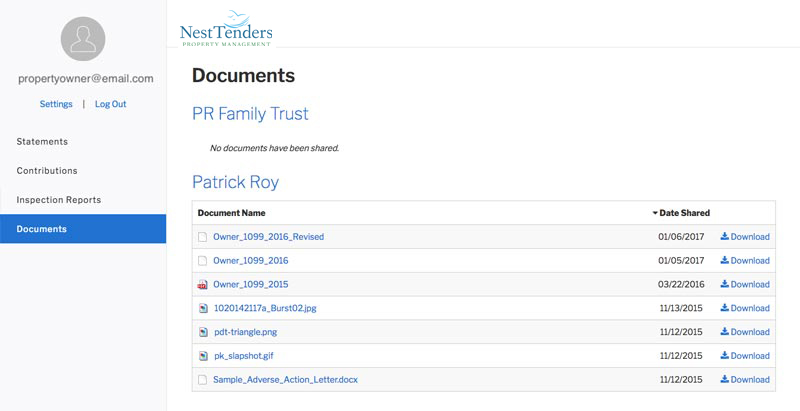Open the Owner_1099_2016 document link
This screenshot has width=800, height=411.
coord(250,261)
